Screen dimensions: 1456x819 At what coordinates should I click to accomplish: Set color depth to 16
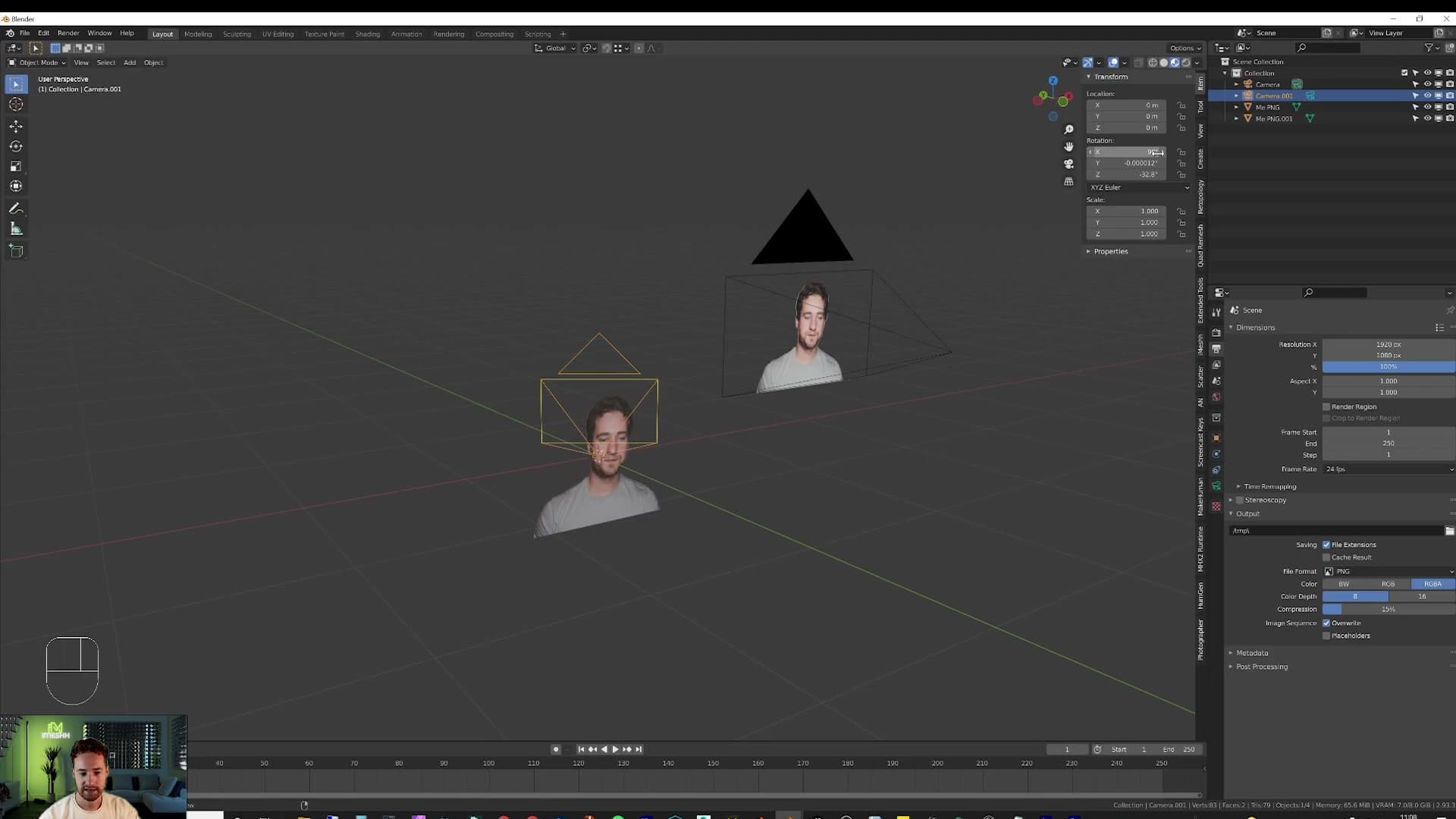click(x=1422, y=597)
